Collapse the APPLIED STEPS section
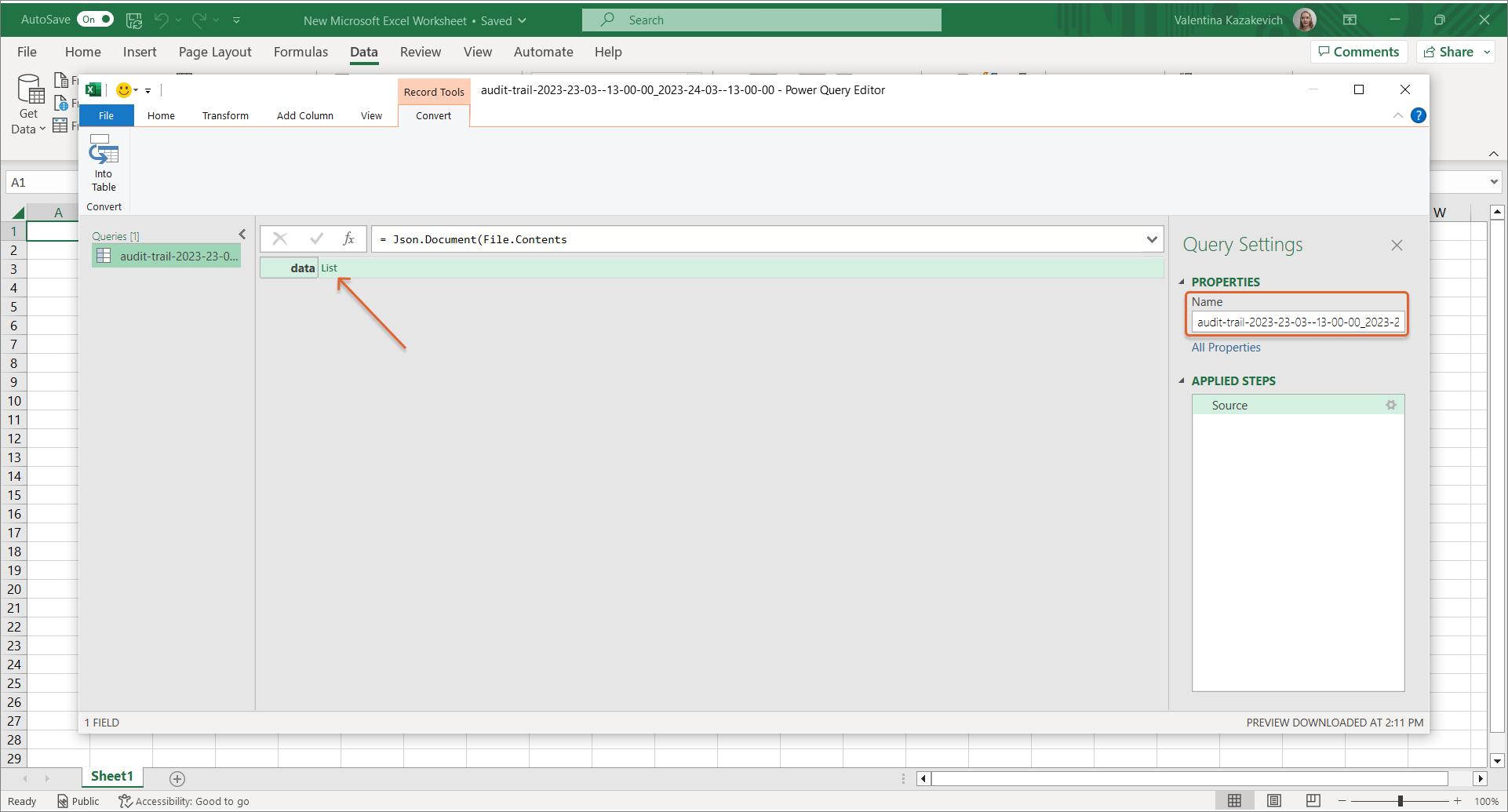The width and height of the screenshot is (1508, 812). [1182, 381]
